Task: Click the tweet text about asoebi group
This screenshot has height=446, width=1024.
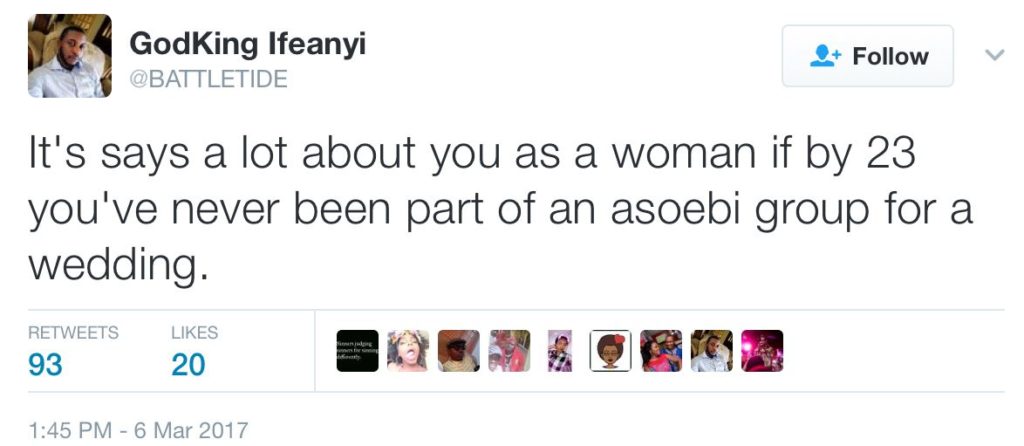Action: click(500, 210)
